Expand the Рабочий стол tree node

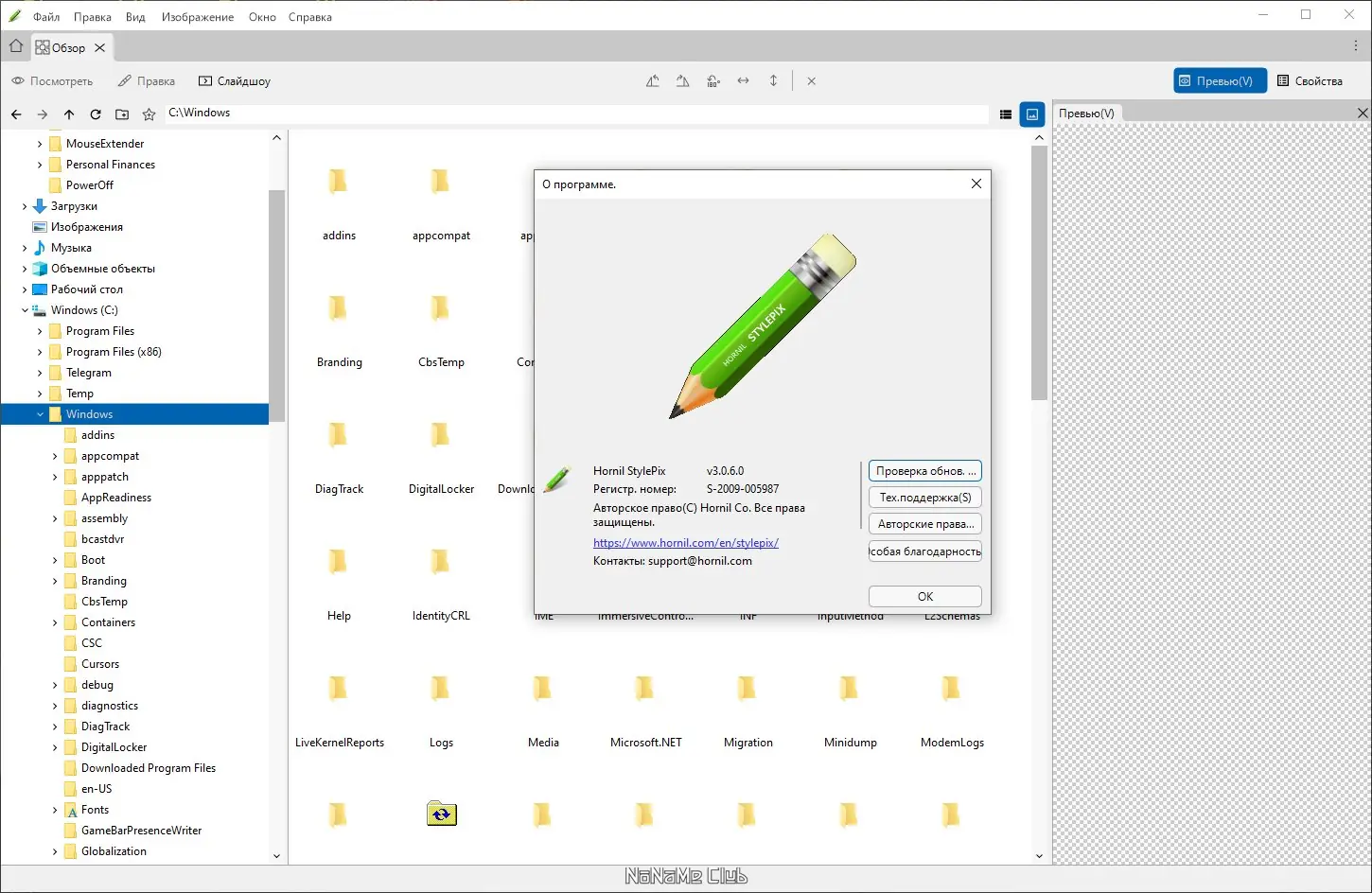coord(25,289)
